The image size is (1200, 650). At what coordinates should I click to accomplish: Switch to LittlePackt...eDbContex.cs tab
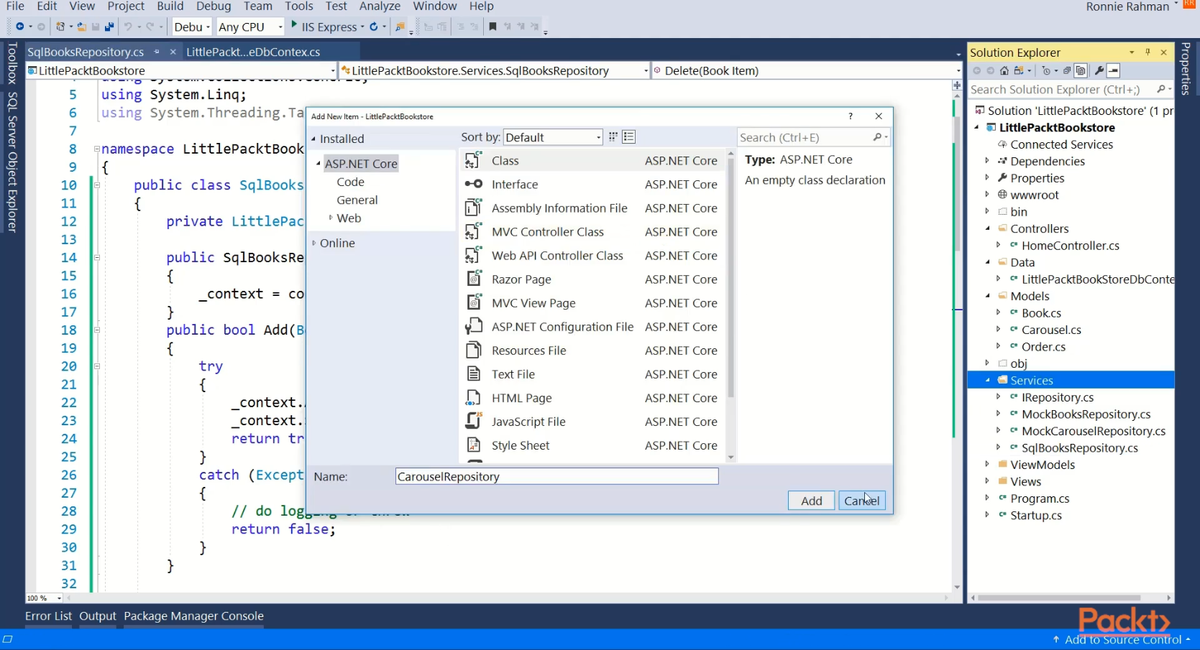tap(253, 52)
